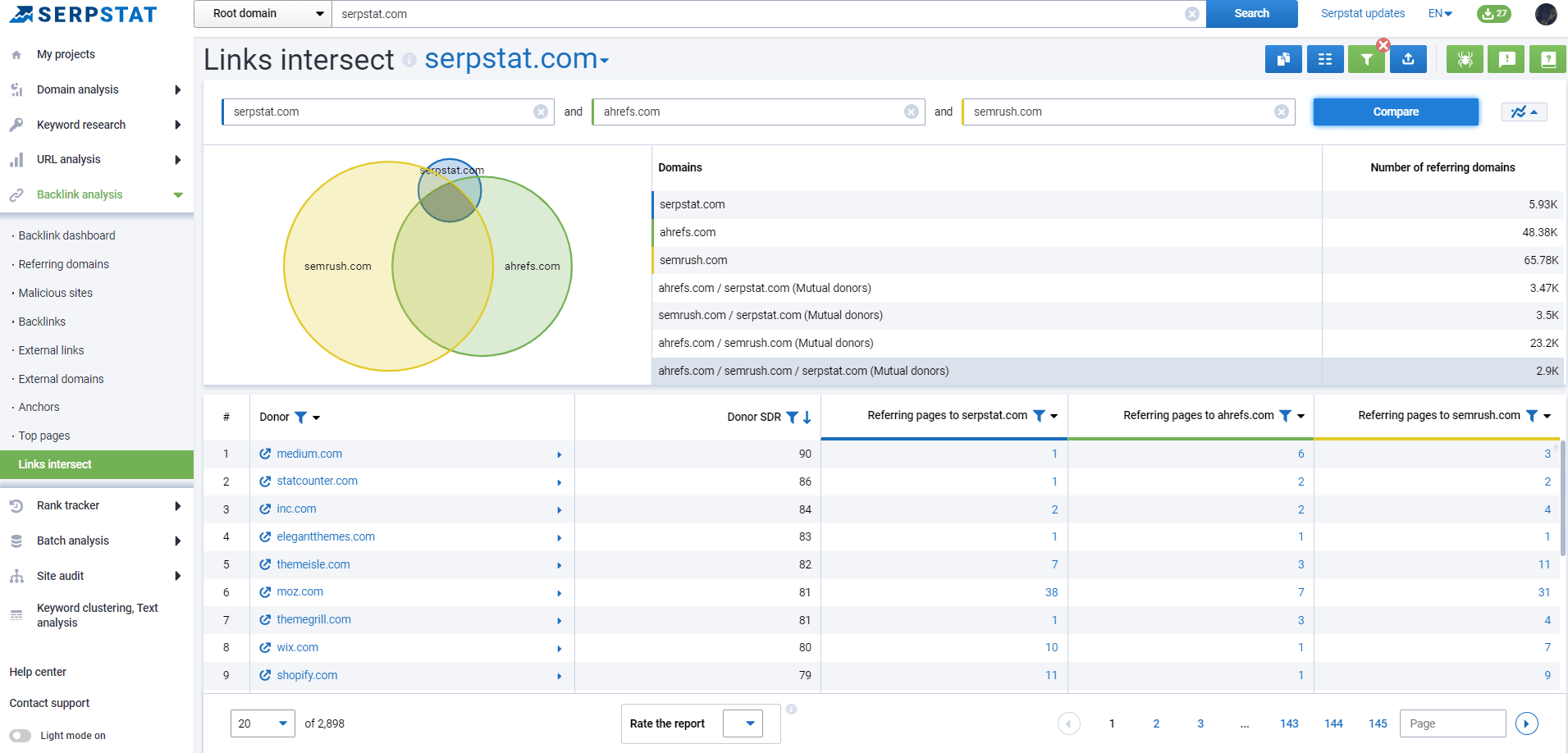Clear the semrush.com compare field
This screenshot has height=753, width=1568.
[x=1282, y=112]
